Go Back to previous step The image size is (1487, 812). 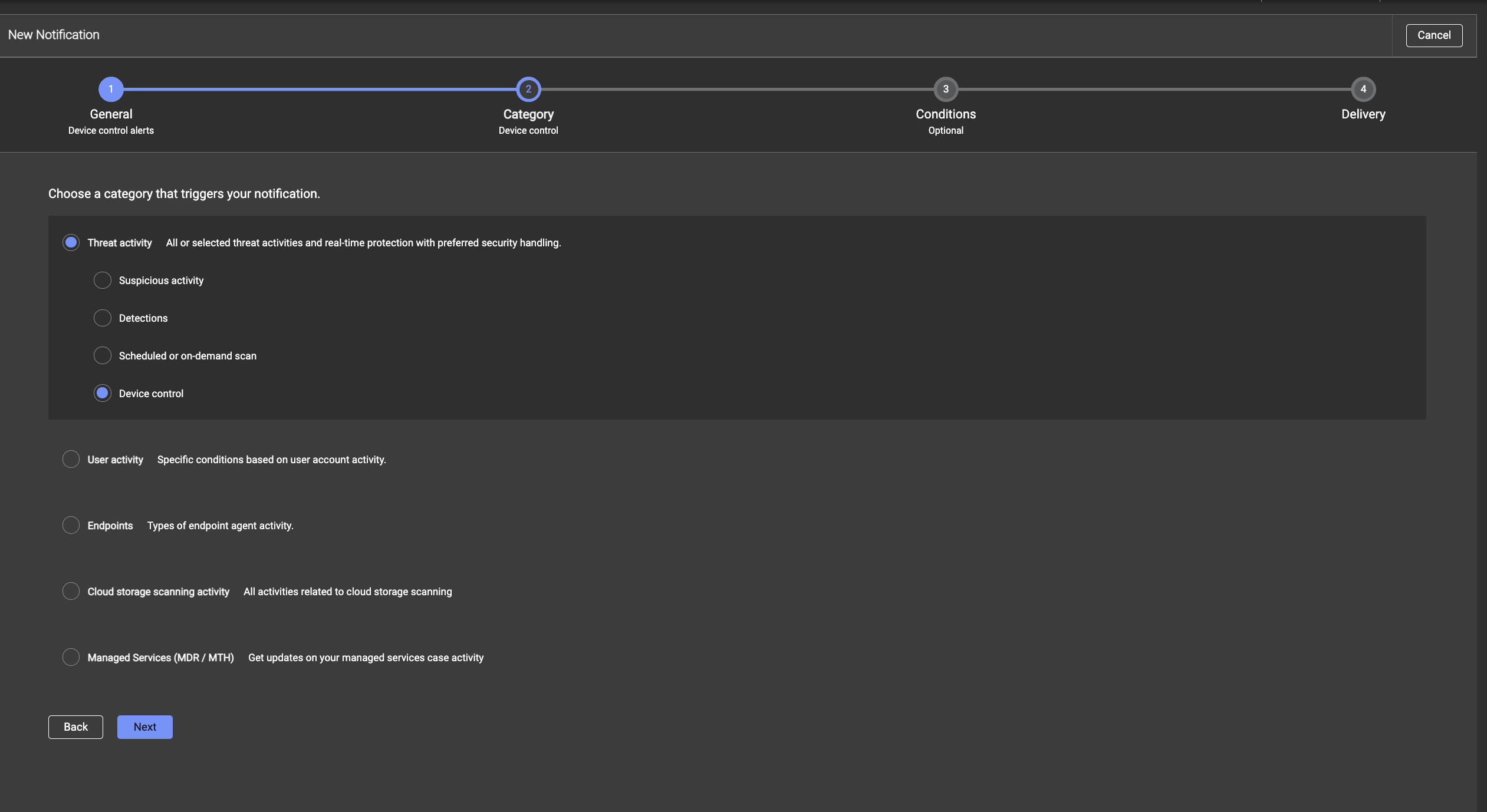click(75, 727)
